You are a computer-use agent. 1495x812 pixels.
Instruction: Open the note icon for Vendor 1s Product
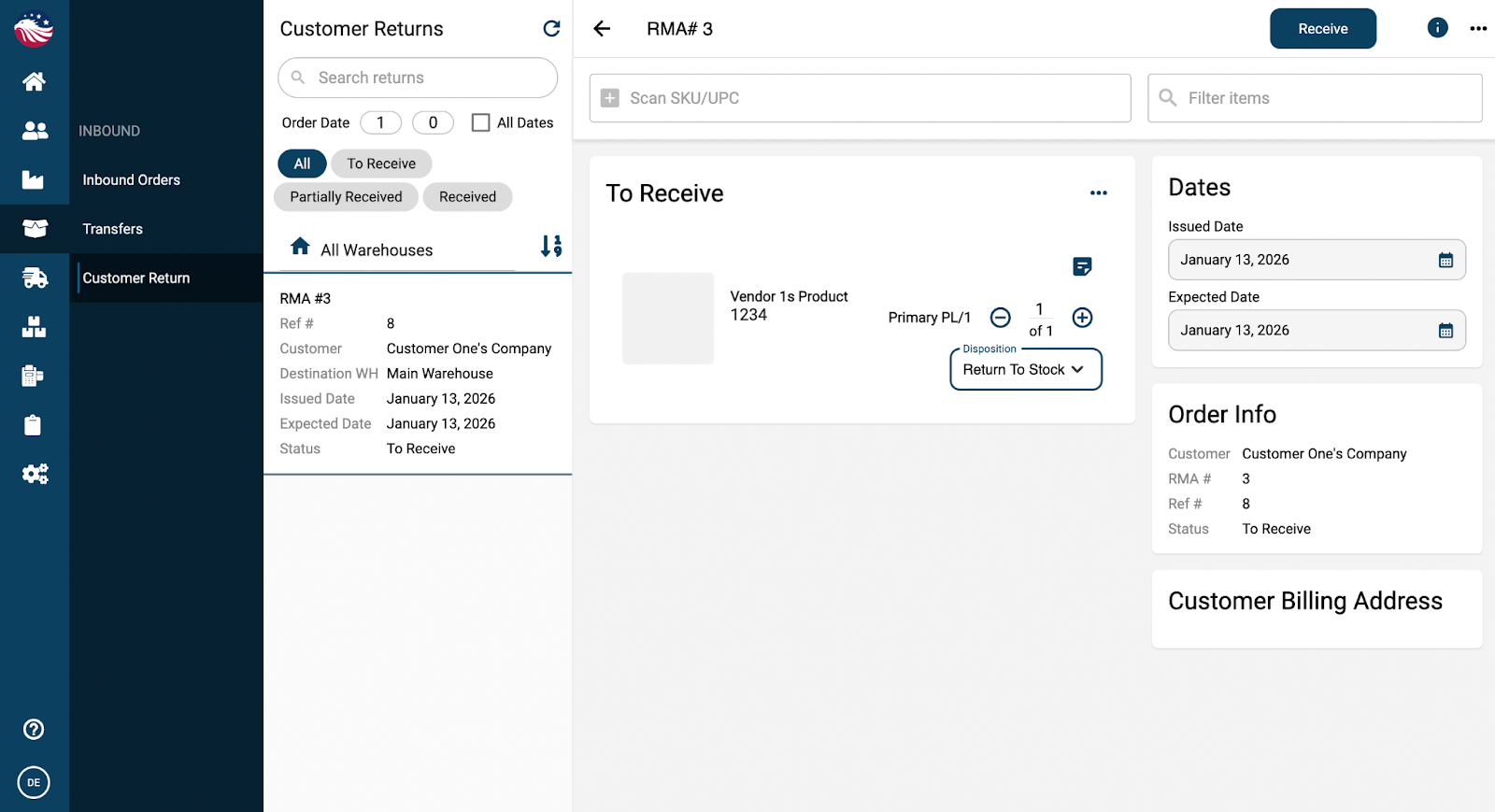1082,267
